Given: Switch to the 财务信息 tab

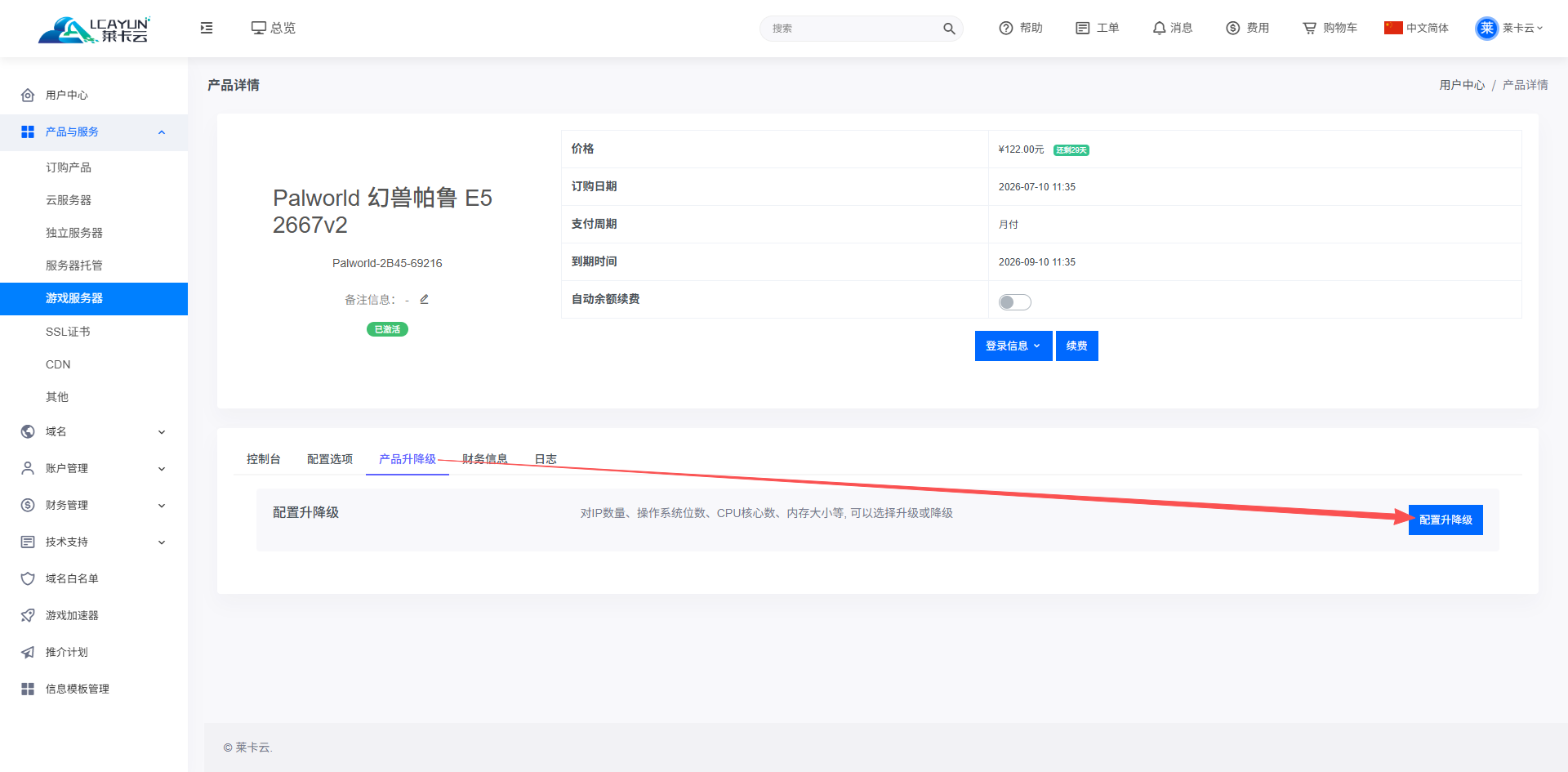Looking at the screenshot, I should [485, 459].
